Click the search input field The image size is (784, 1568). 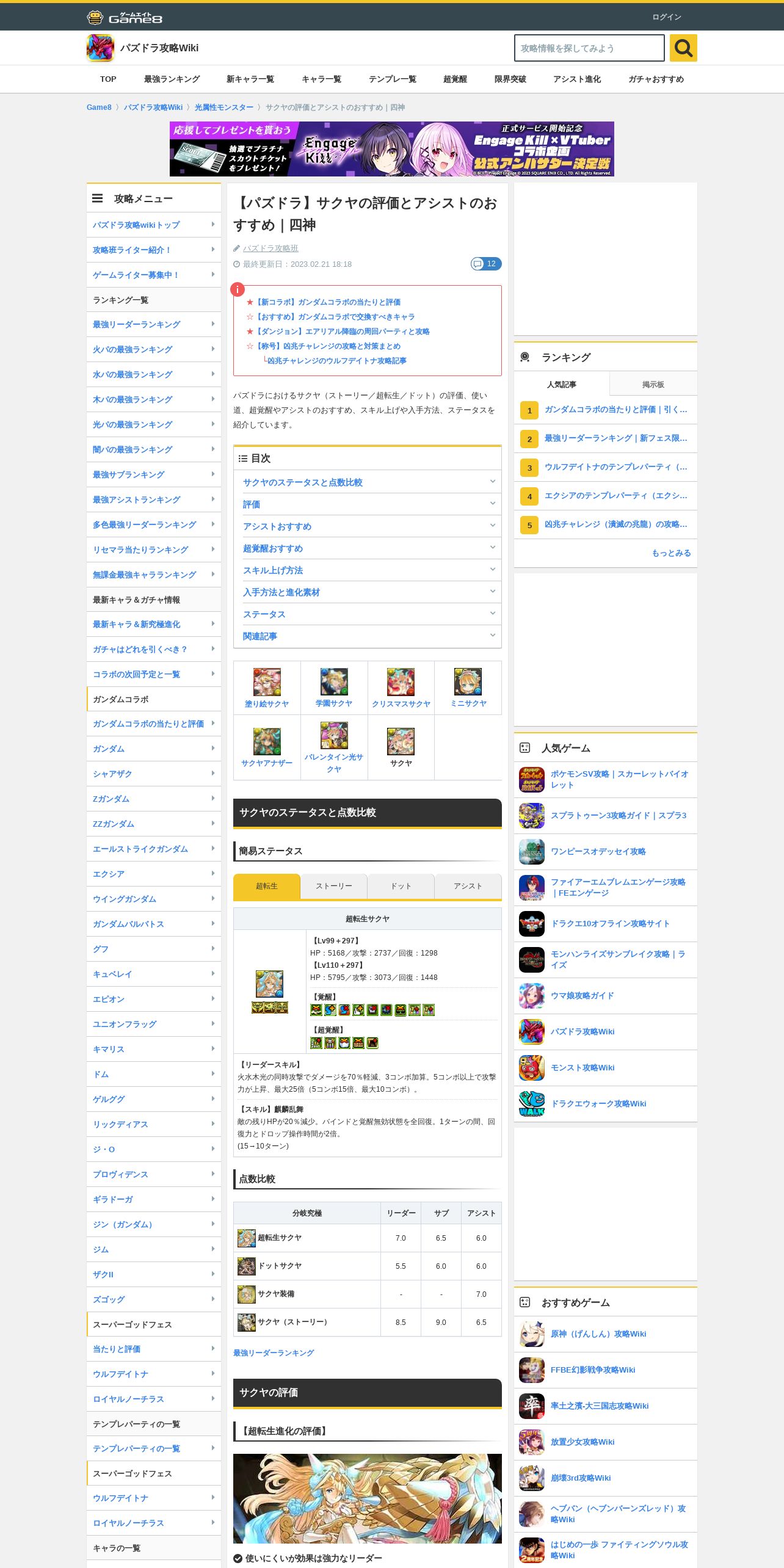[x=589, y=48]
